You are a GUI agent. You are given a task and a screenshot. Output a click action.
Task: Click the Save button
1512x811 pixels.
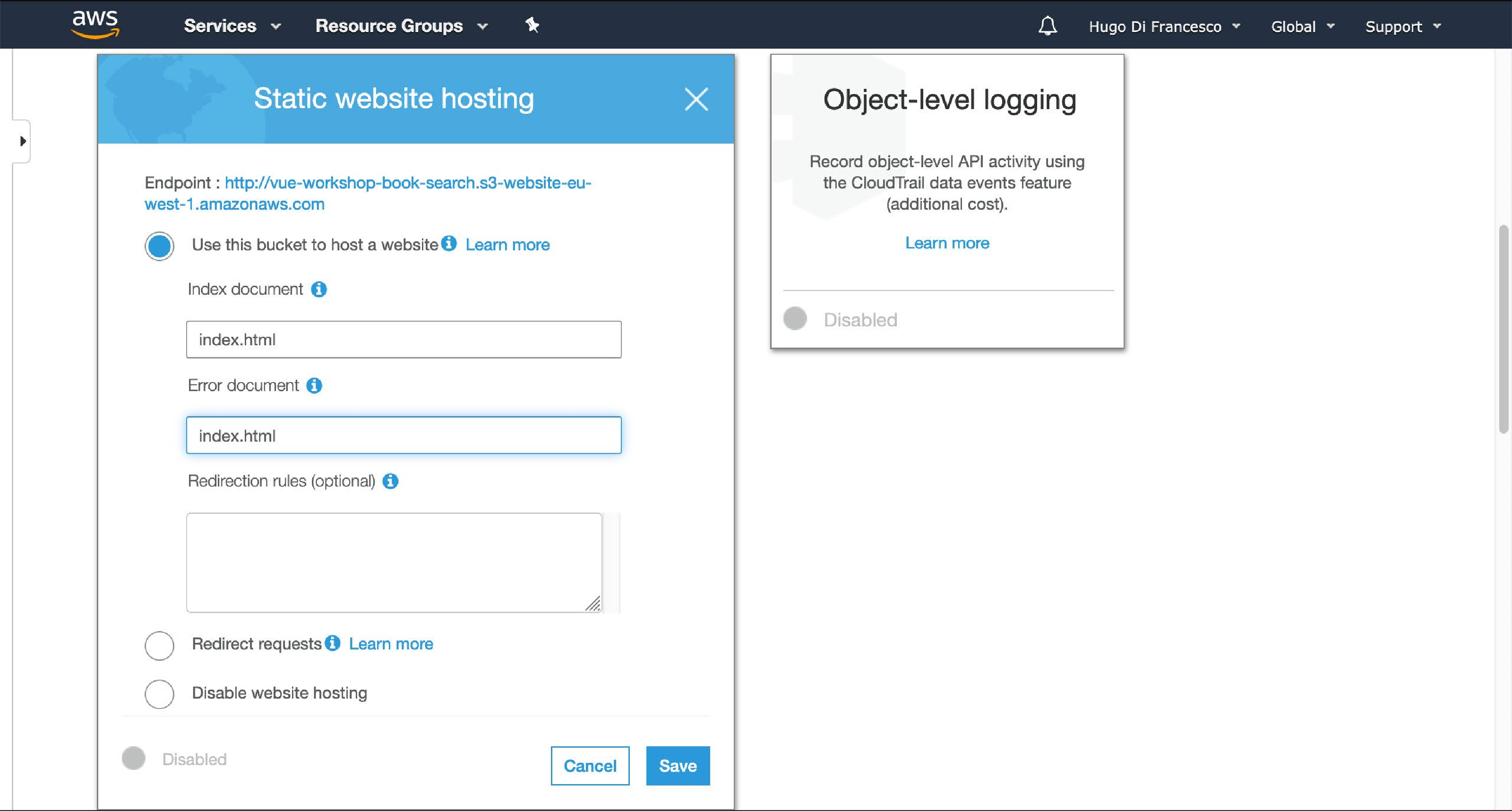point(678,766)
